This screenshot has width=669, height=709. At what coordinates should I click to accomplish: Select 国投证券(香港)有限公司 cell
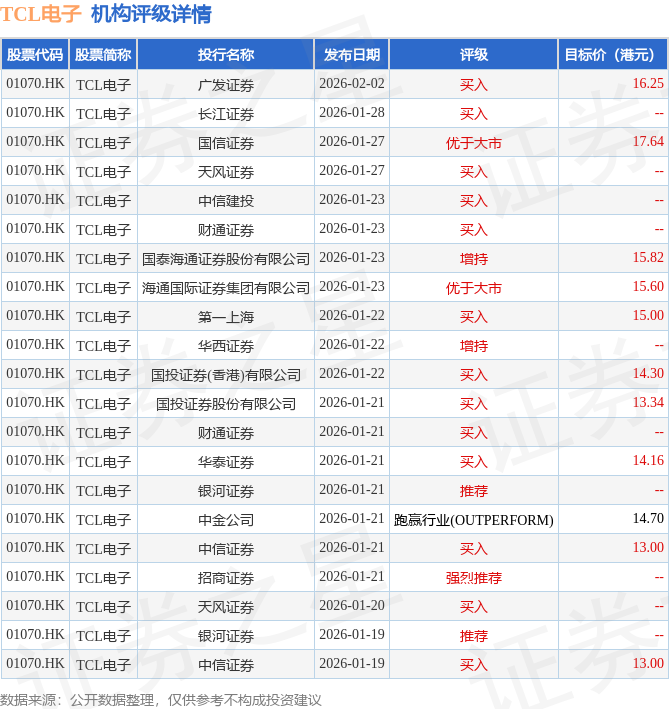[226, 375]
